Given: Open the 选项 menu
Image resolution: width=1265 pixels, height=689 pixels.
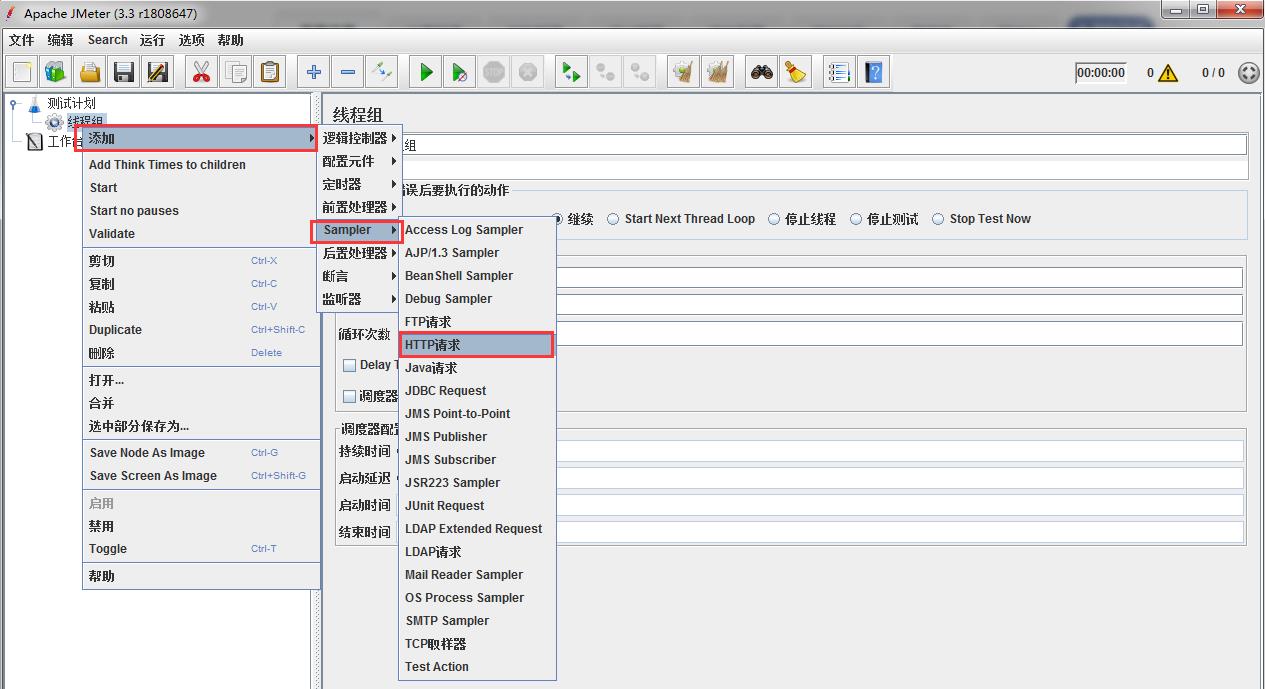Looking at the screenshot, I should (191, 40).
